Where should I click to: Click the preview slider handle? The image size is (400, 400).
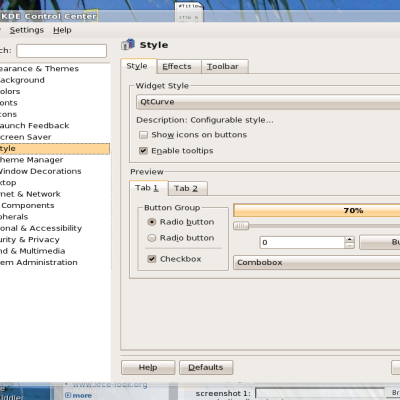(241, 226)
